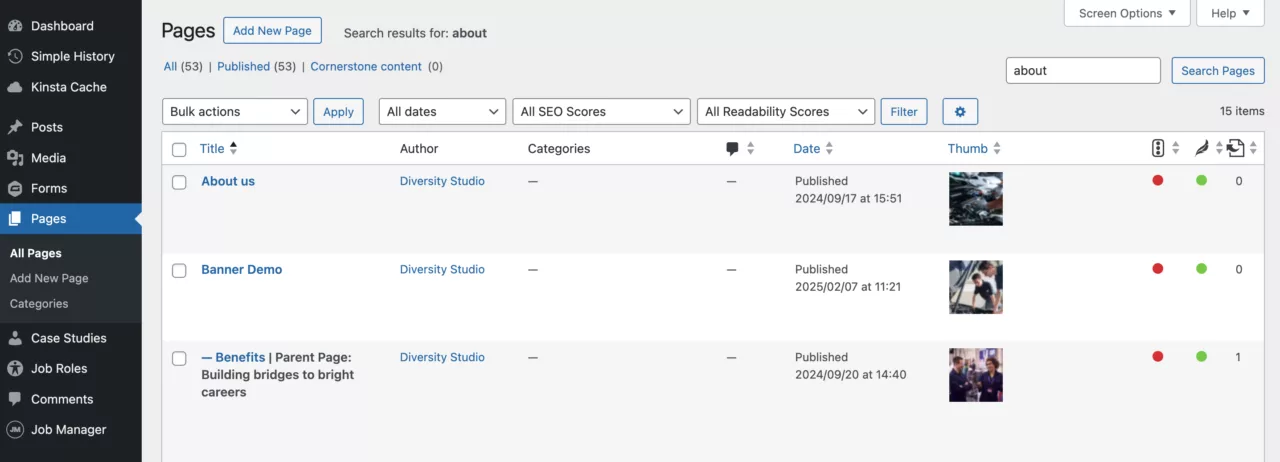Check the About us page checkbox
The width and height of the screenshot is (1280, 462).
[179, 183]
